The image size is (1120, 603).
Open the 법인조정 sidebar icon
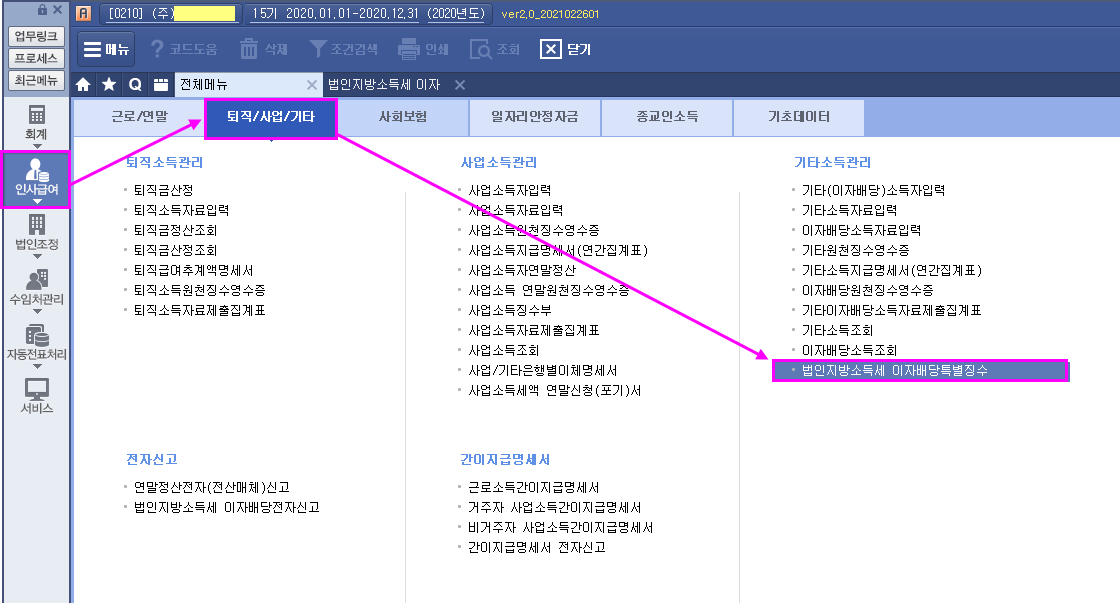coord(36,224)
